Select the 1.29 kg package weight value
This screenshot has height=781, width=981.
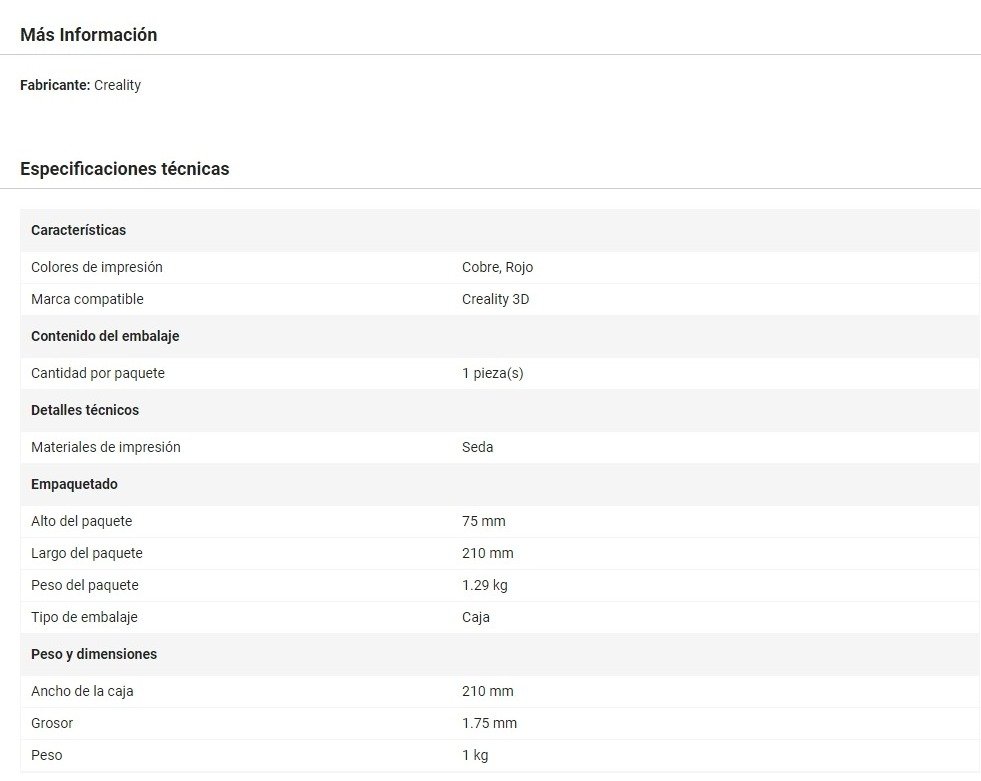pyautogui.click(x=484, y=585)
